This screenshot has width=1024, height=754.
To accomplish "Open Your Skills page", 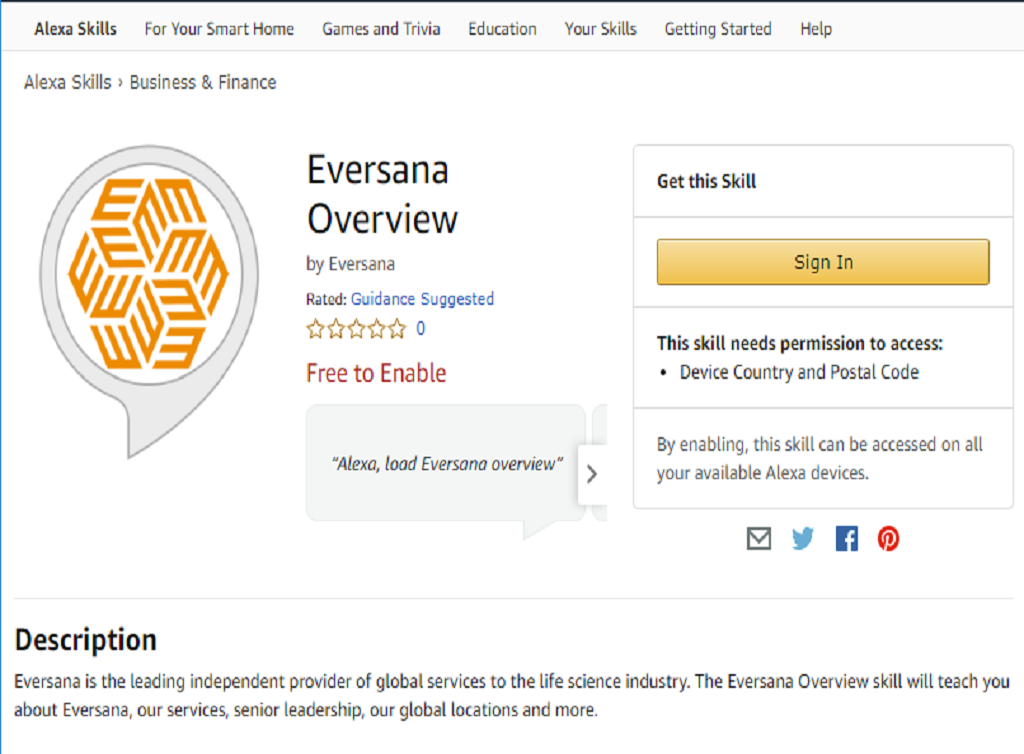I will coord(601,29).
